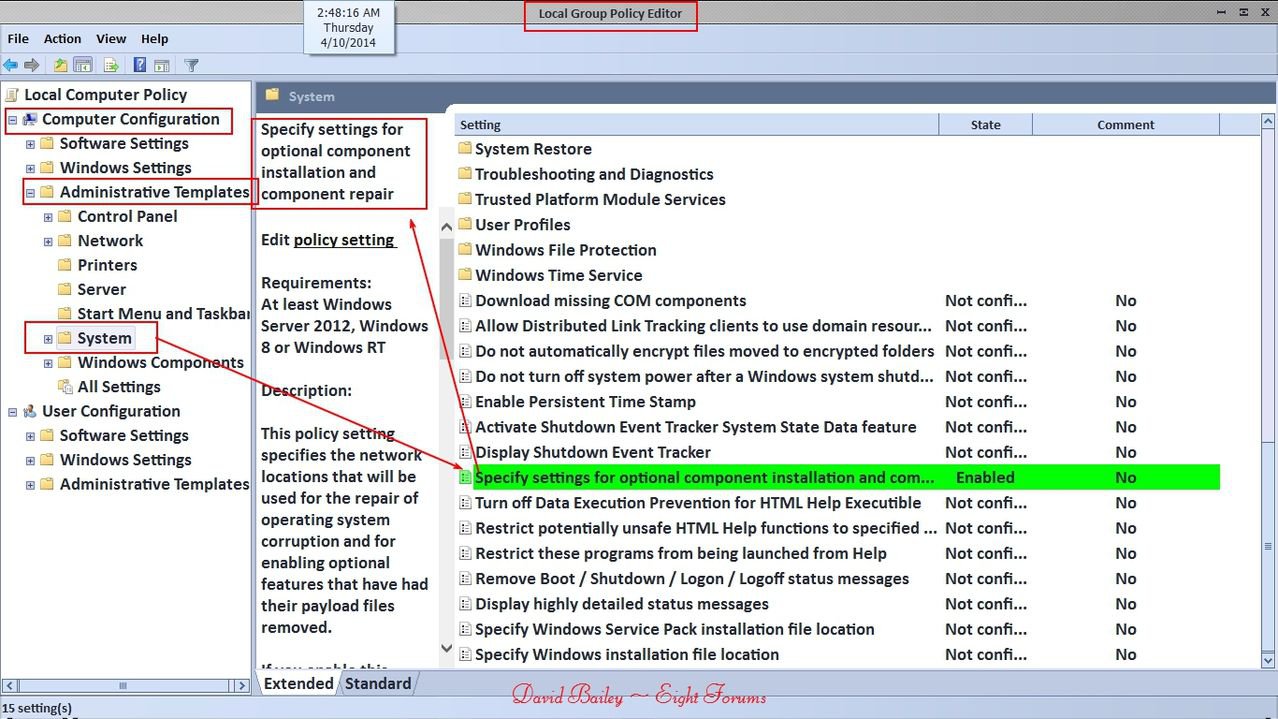Click the Filter funnel toolbar icon

click(x=192, y=65)
